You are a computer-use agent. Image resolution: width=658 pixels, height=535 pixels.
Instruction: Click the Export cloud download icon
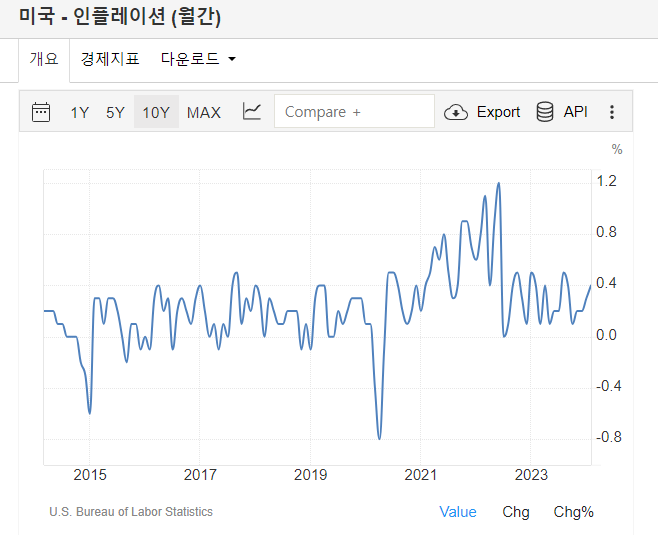tap(456, 112)
